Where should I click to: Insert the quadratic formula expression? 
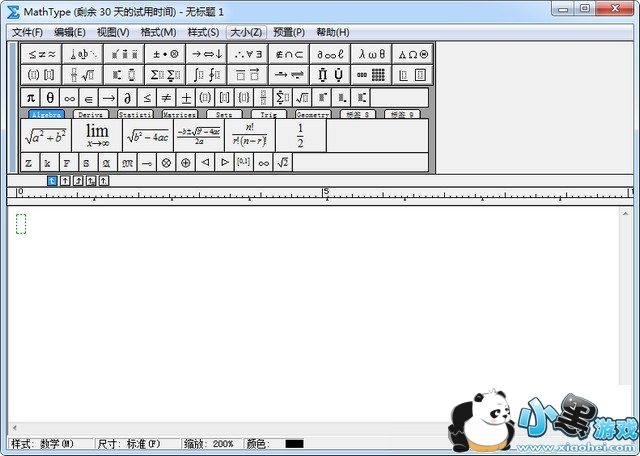point(199,136)
